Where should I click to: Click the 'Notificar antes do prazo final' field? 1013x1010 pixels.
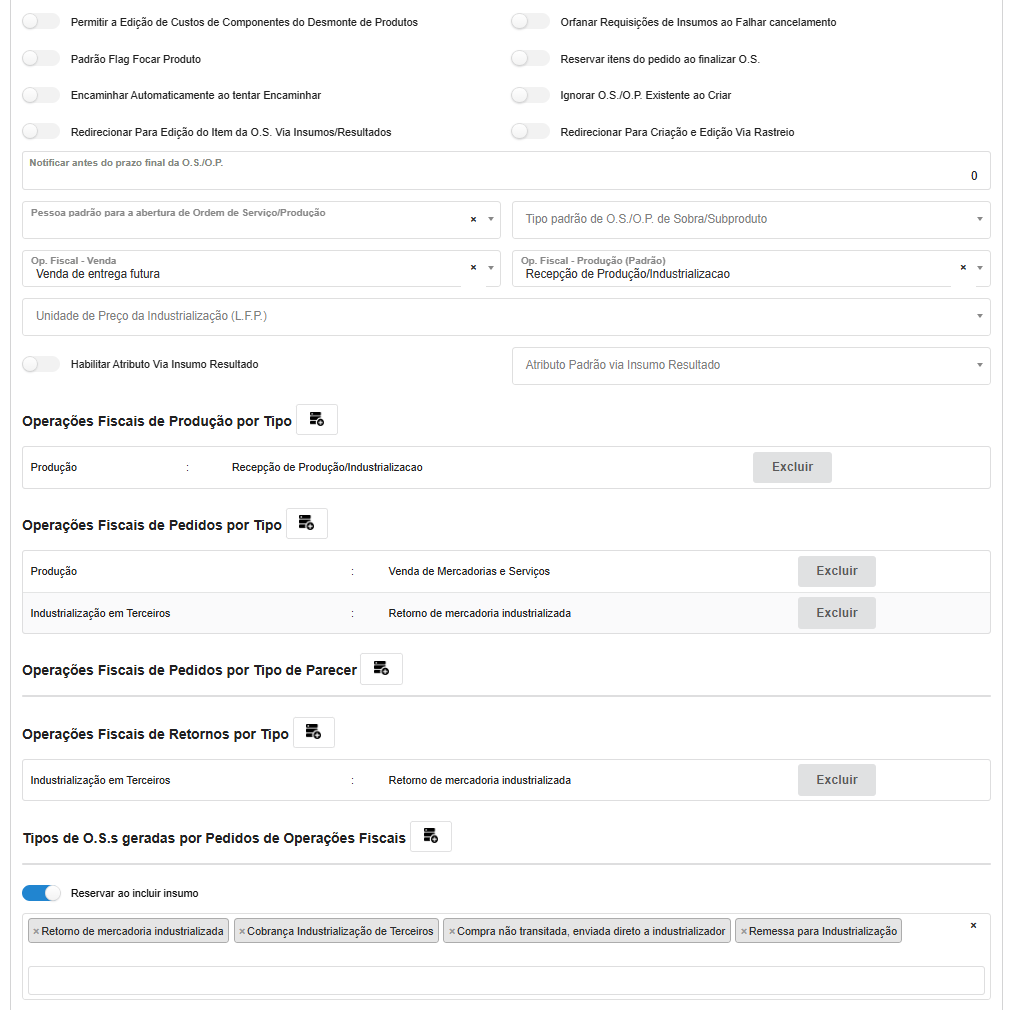point(506,175)
